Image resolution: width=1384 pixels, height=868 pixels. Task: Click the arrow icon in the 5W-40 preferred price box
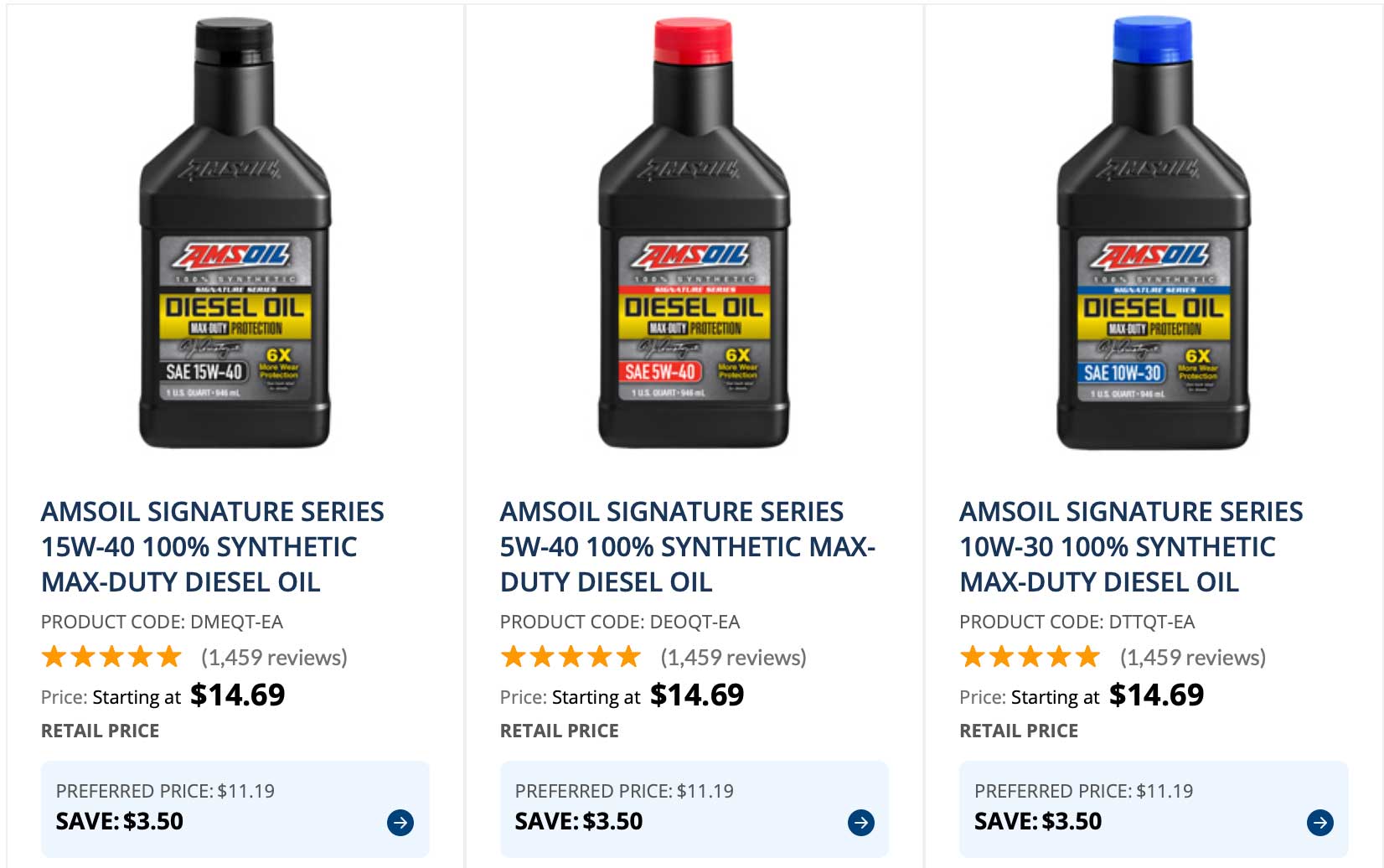860,823
